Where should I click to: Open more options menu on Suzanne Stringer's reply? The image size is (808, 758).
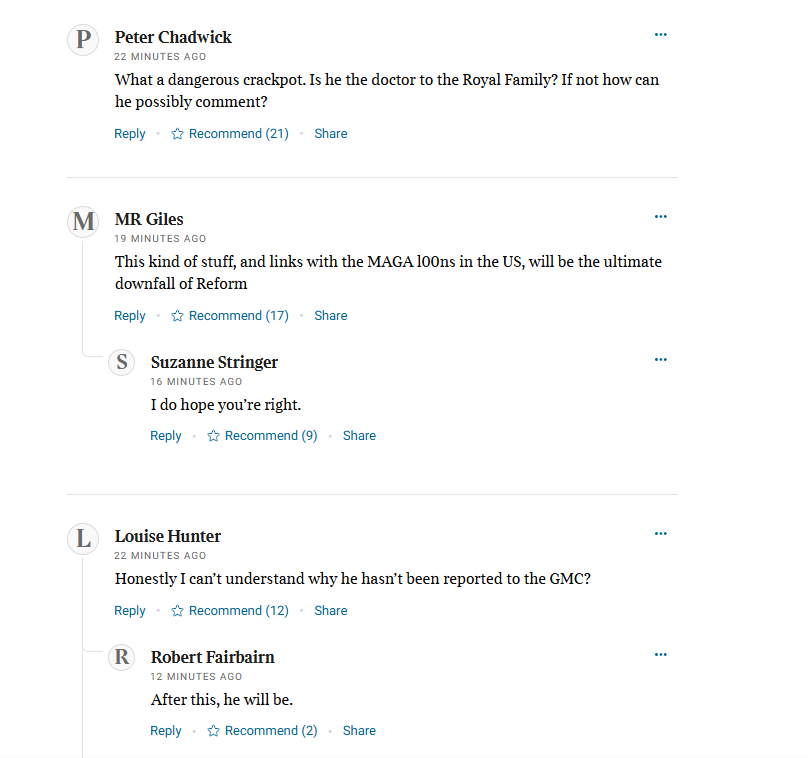click(660, 360)
